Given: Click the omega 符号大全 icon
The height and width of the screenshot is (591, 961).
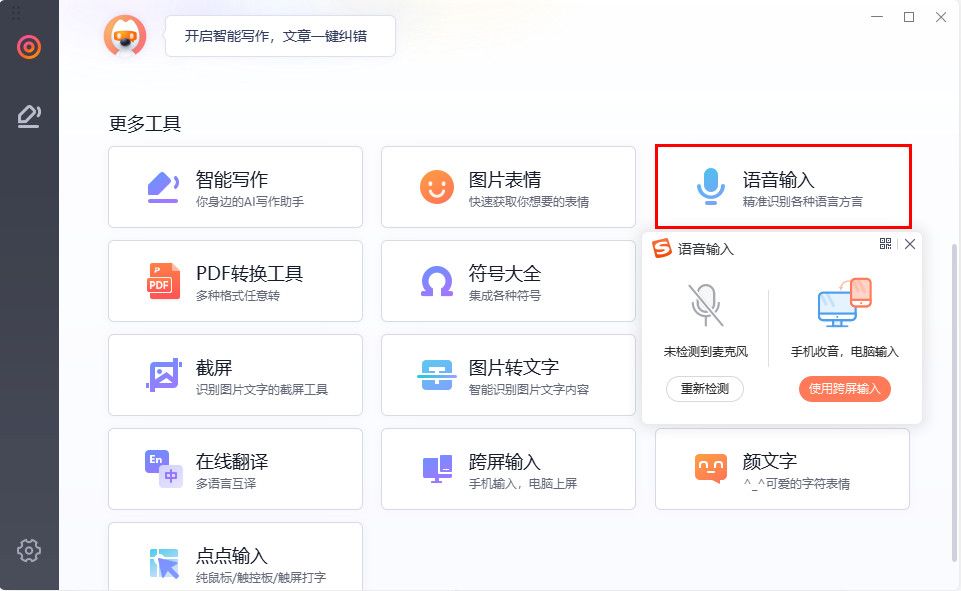Looking at the screenshot, I should click(x=436, y=281).
